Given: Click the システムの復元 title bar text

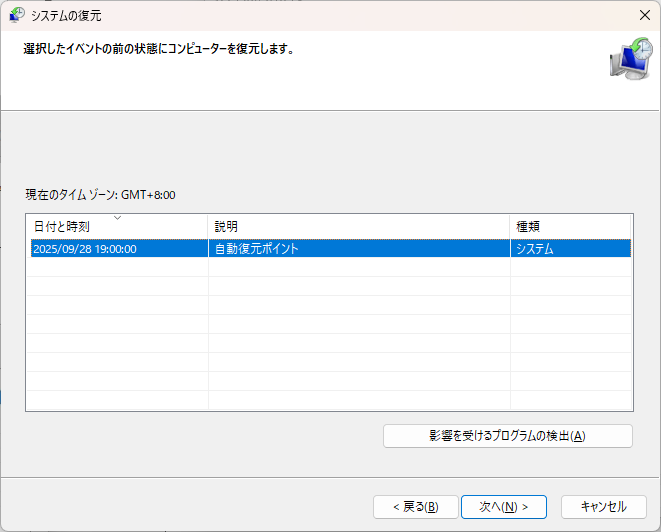Looking at the screenshot, I should point(67,15).
